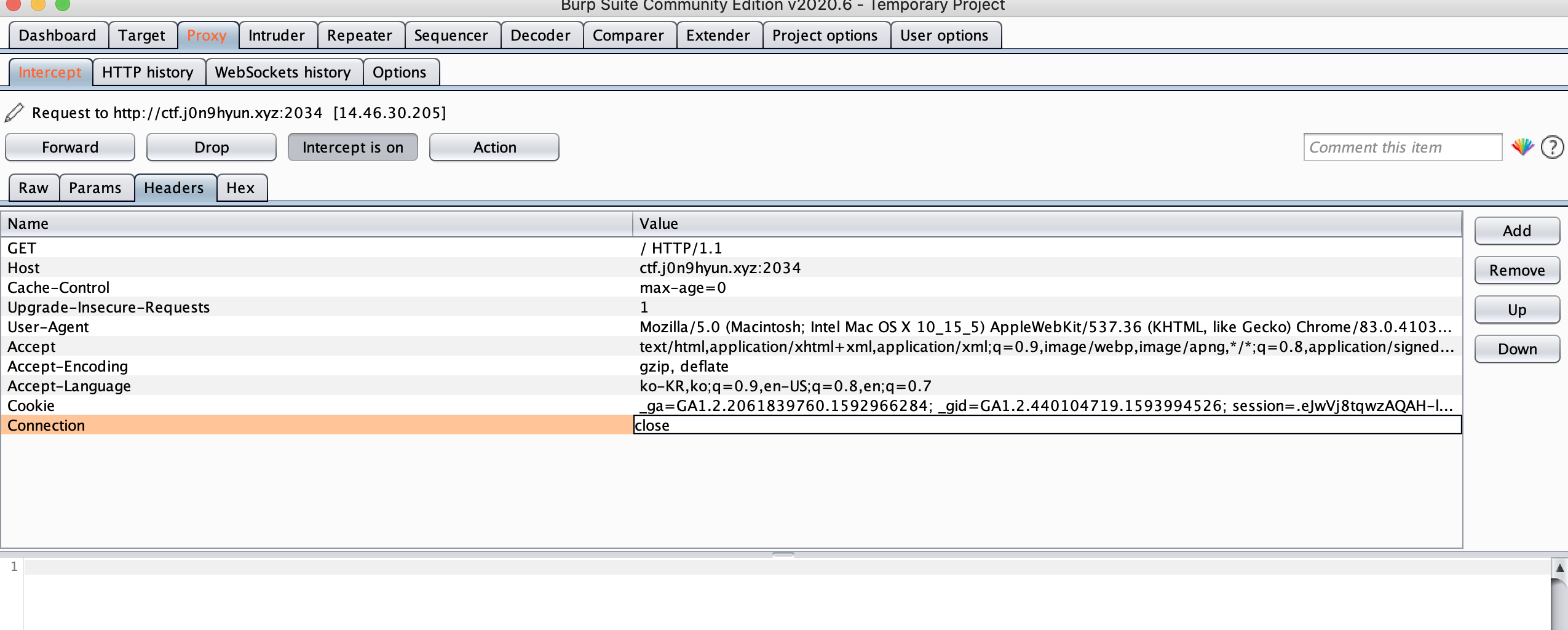Screen dimensions: 1568x630
Task: Switch to the Dashboard tab
Action: coord(58,36)
